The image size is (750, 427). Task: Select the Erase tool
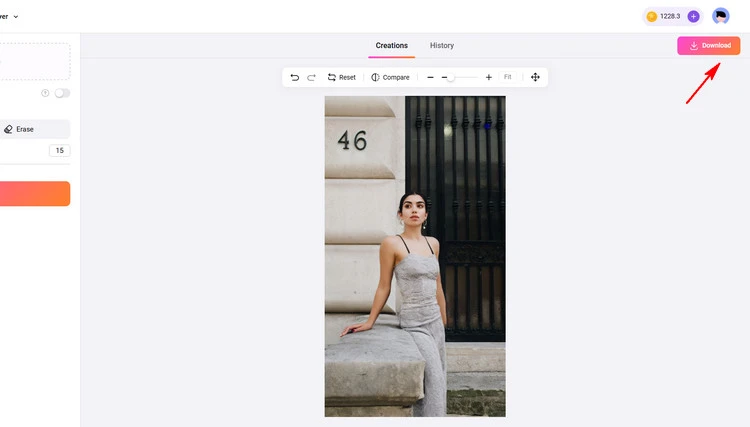(34, 129)
